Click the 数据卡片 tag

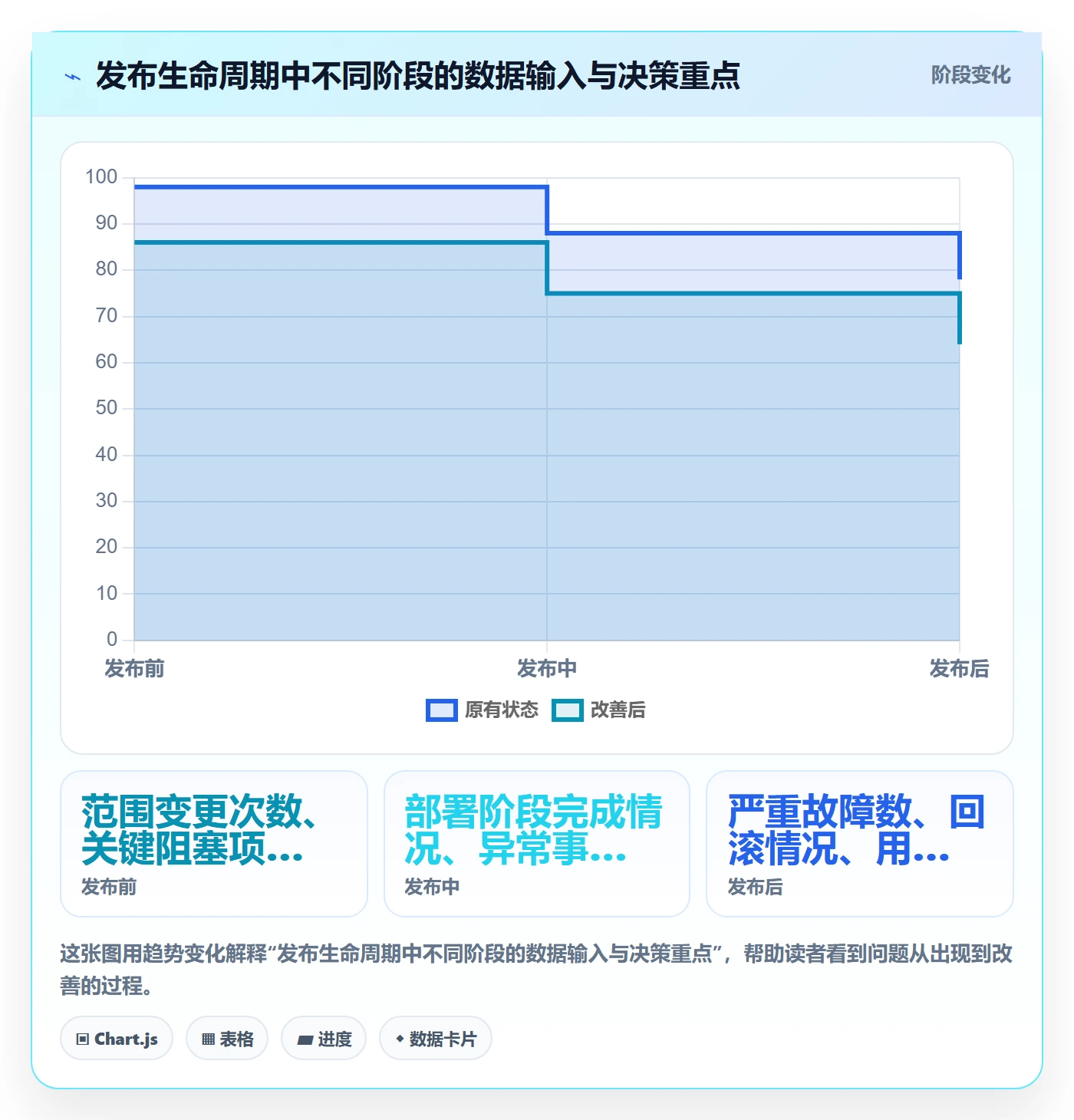pos(436,1039)
